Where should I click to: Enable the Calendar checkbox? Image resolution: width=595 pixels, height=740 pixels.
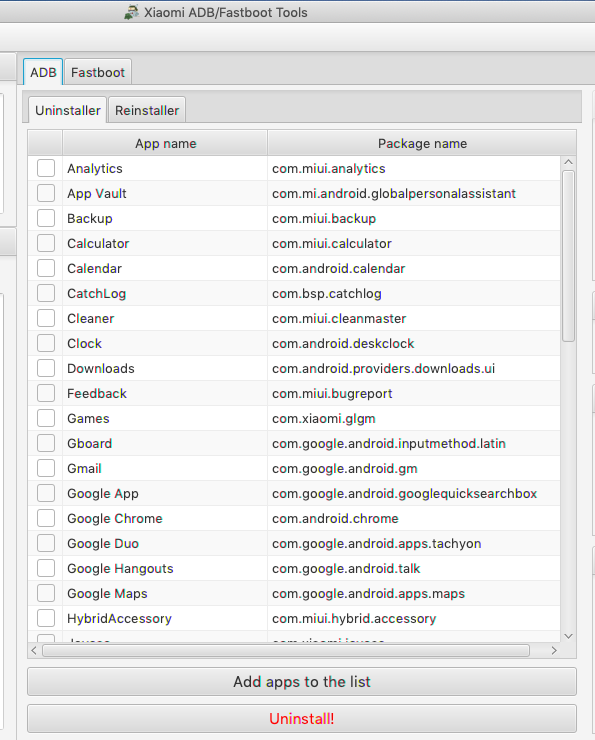click(46, 268)
